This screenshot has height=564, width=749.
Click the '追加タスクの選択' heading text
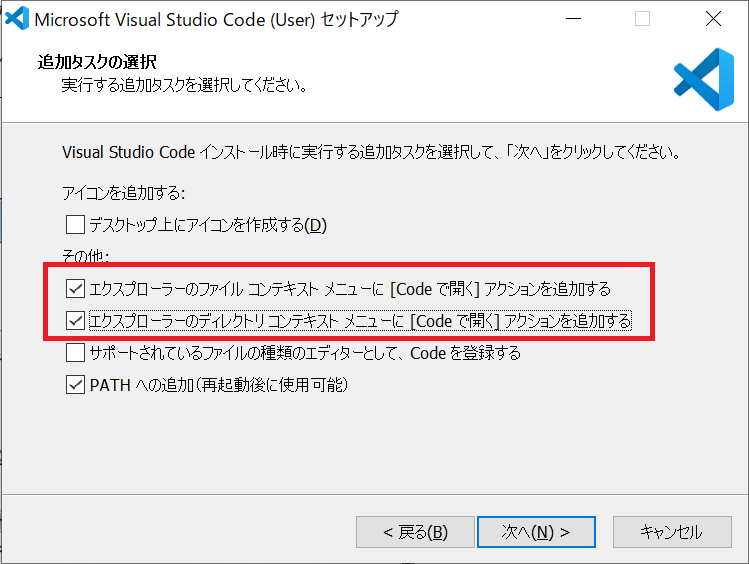tap(97, 62)
